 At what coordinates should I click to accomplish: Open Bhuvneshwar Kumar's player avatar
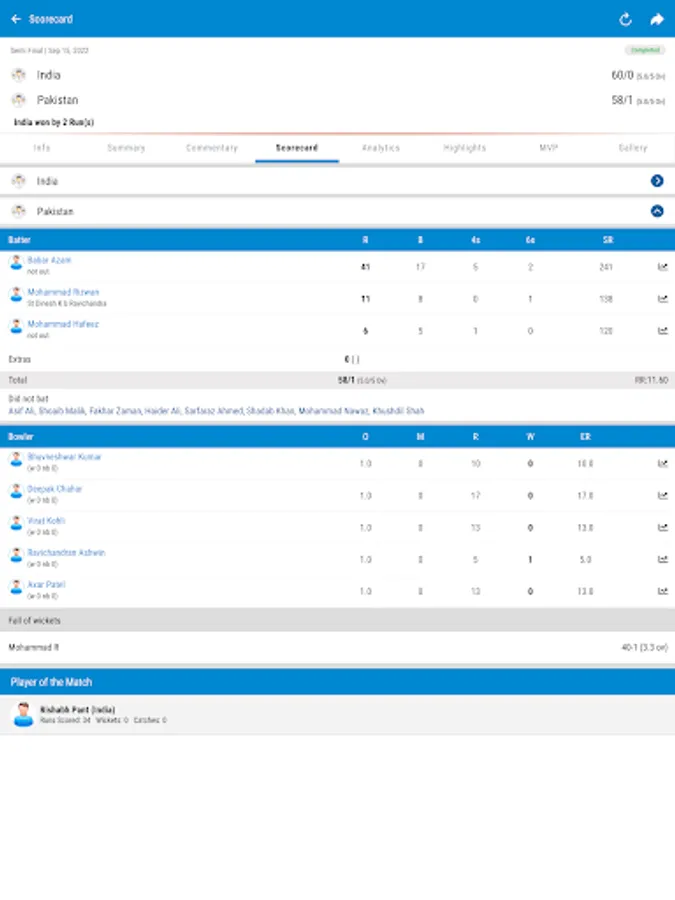point(16,459)
